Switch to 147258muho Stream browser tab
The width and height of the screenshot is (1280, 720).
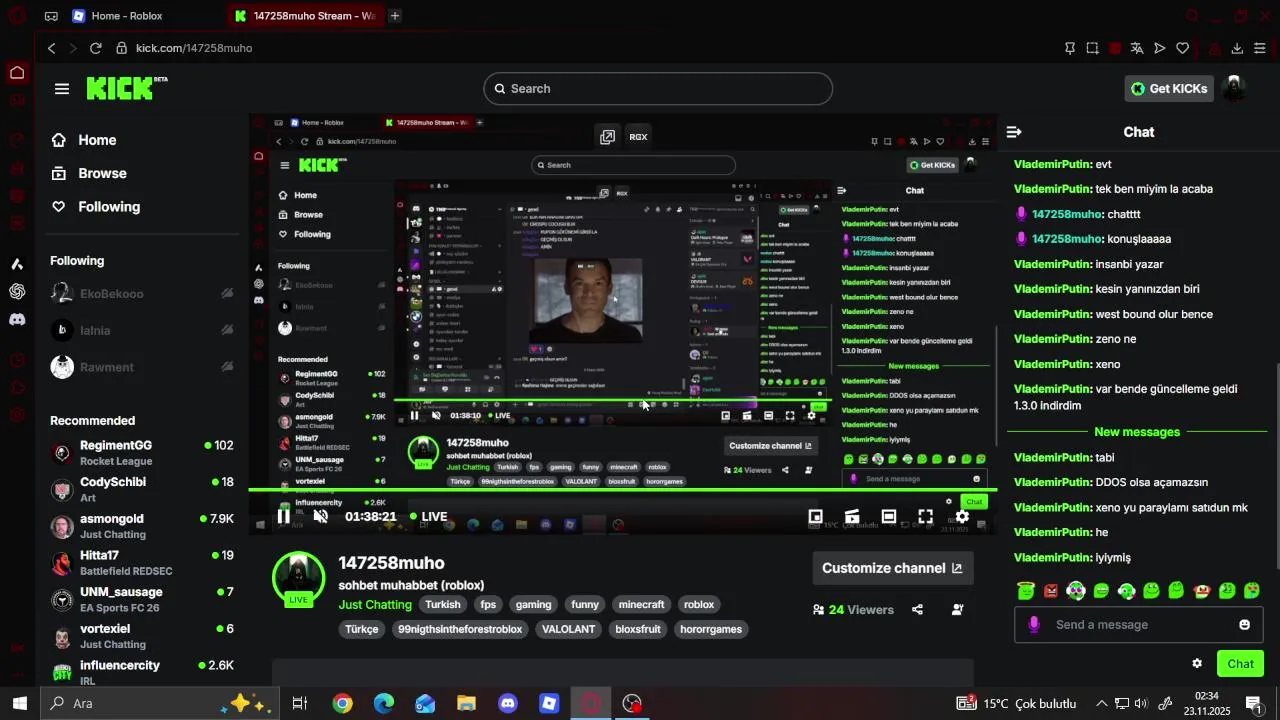(305, 16)
